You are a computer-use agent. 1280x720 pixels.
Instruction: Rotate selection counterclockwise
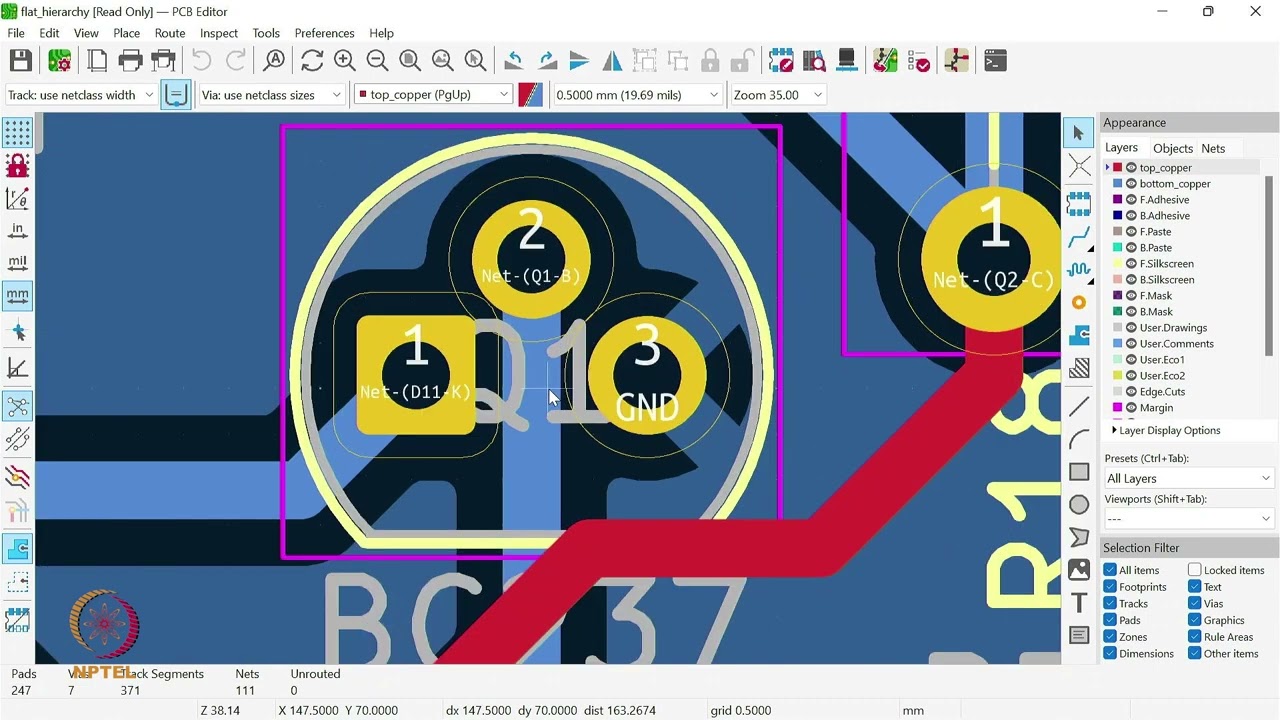click(x=514, y=61)
